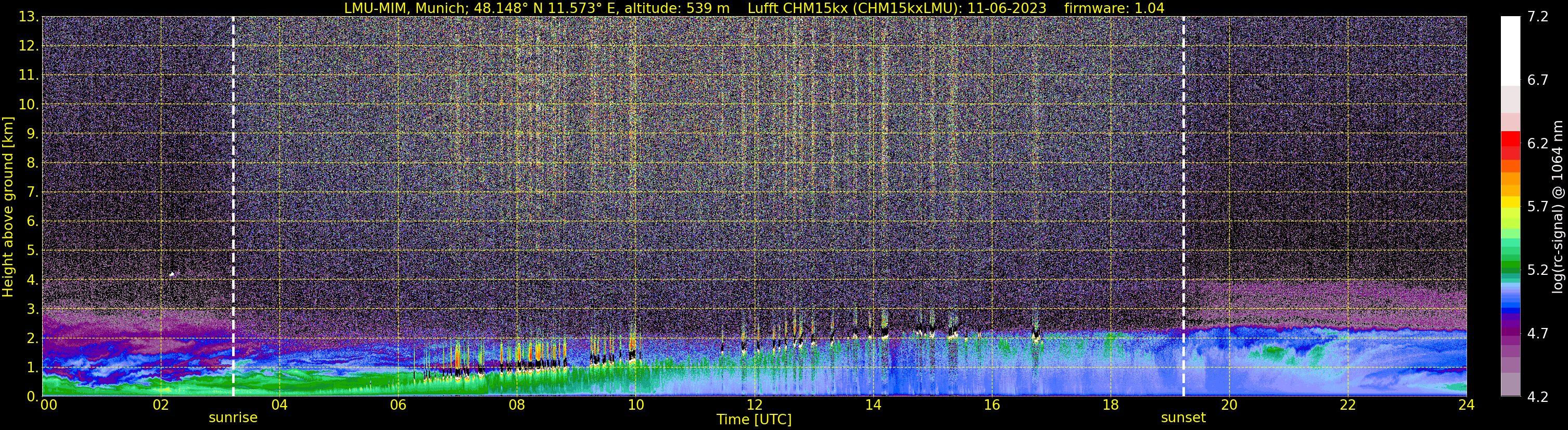Click the '6.7' colorbar value label
Viewport: 1568px width, 430px height.
pos(1538,80)
